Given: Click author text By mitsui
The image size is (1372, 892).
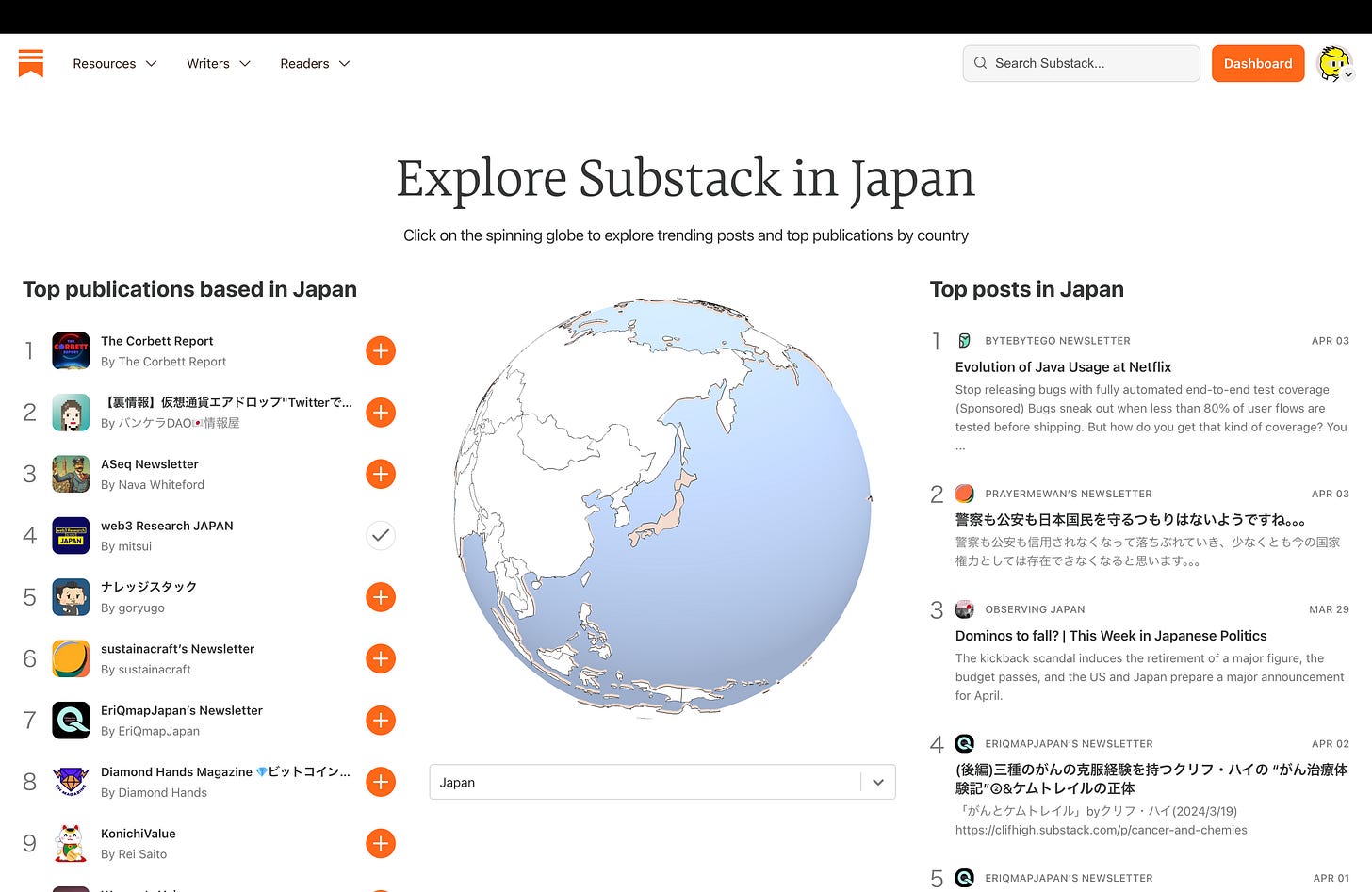Looking at the screenshot, I should [x=126, y=546].
